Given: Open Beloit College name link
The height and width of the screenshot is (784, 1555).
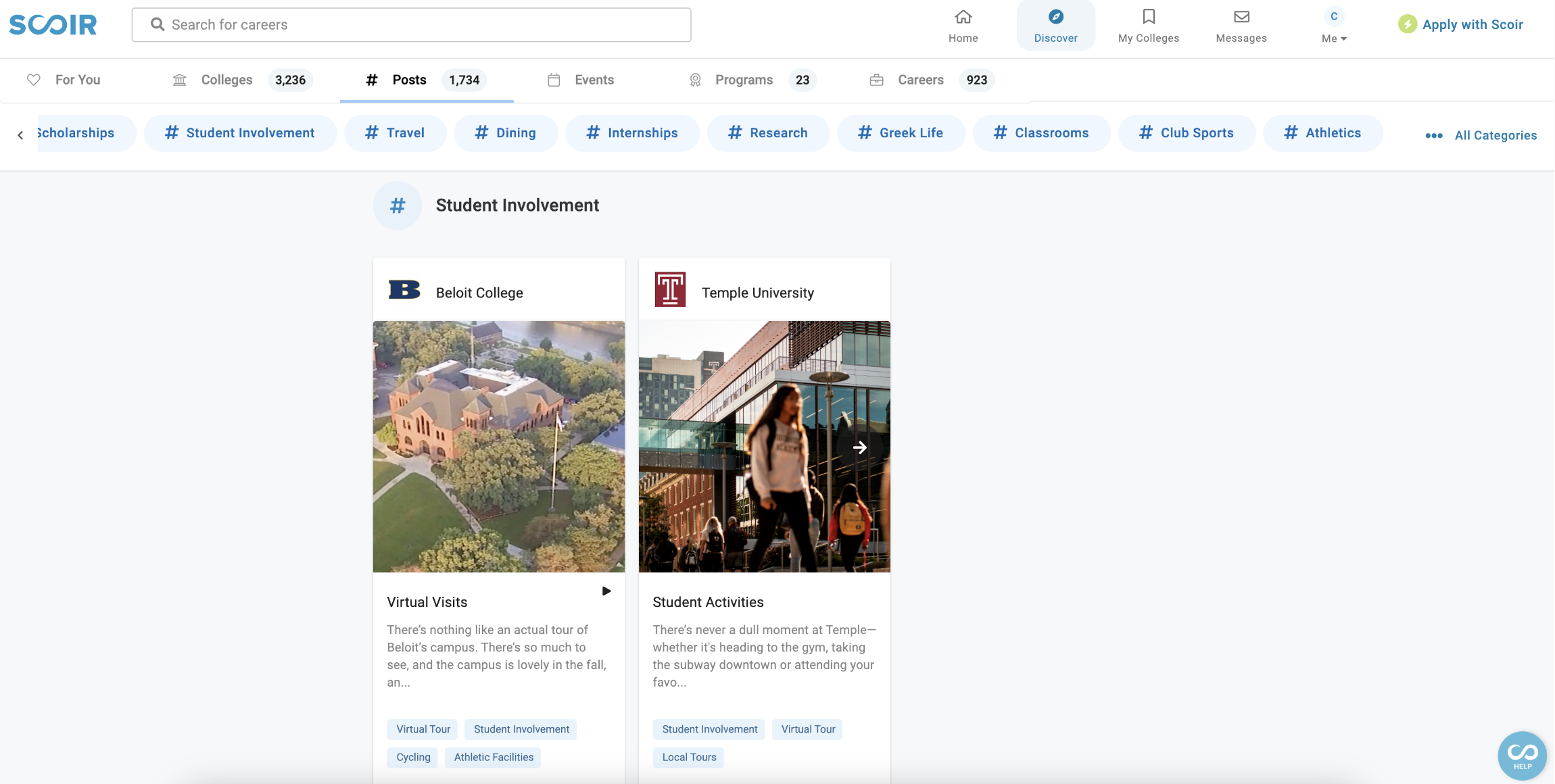Looking at the screenshot, I should click(479, 293).
